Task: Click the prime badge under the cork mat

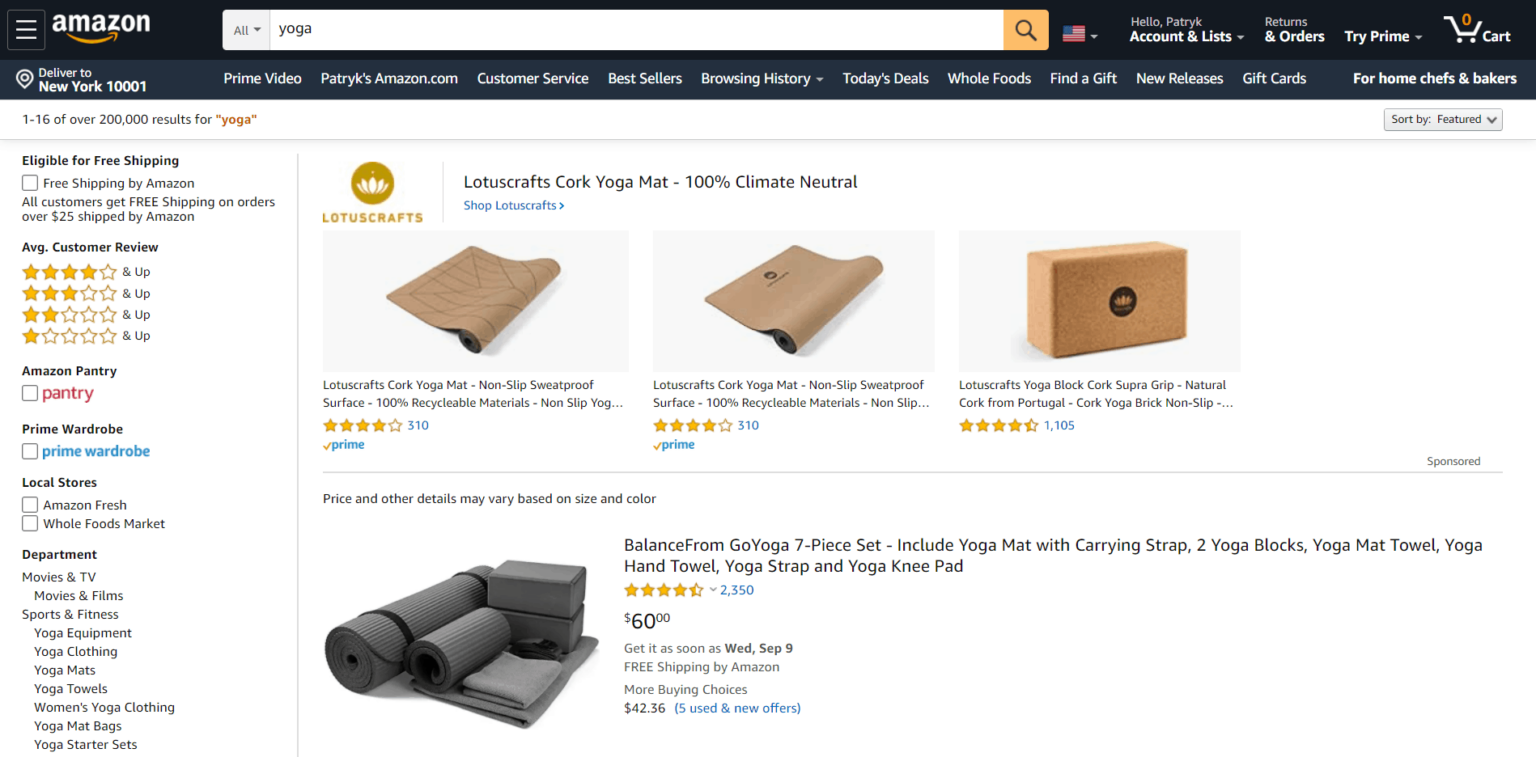Action: click(x=343, y=444)
